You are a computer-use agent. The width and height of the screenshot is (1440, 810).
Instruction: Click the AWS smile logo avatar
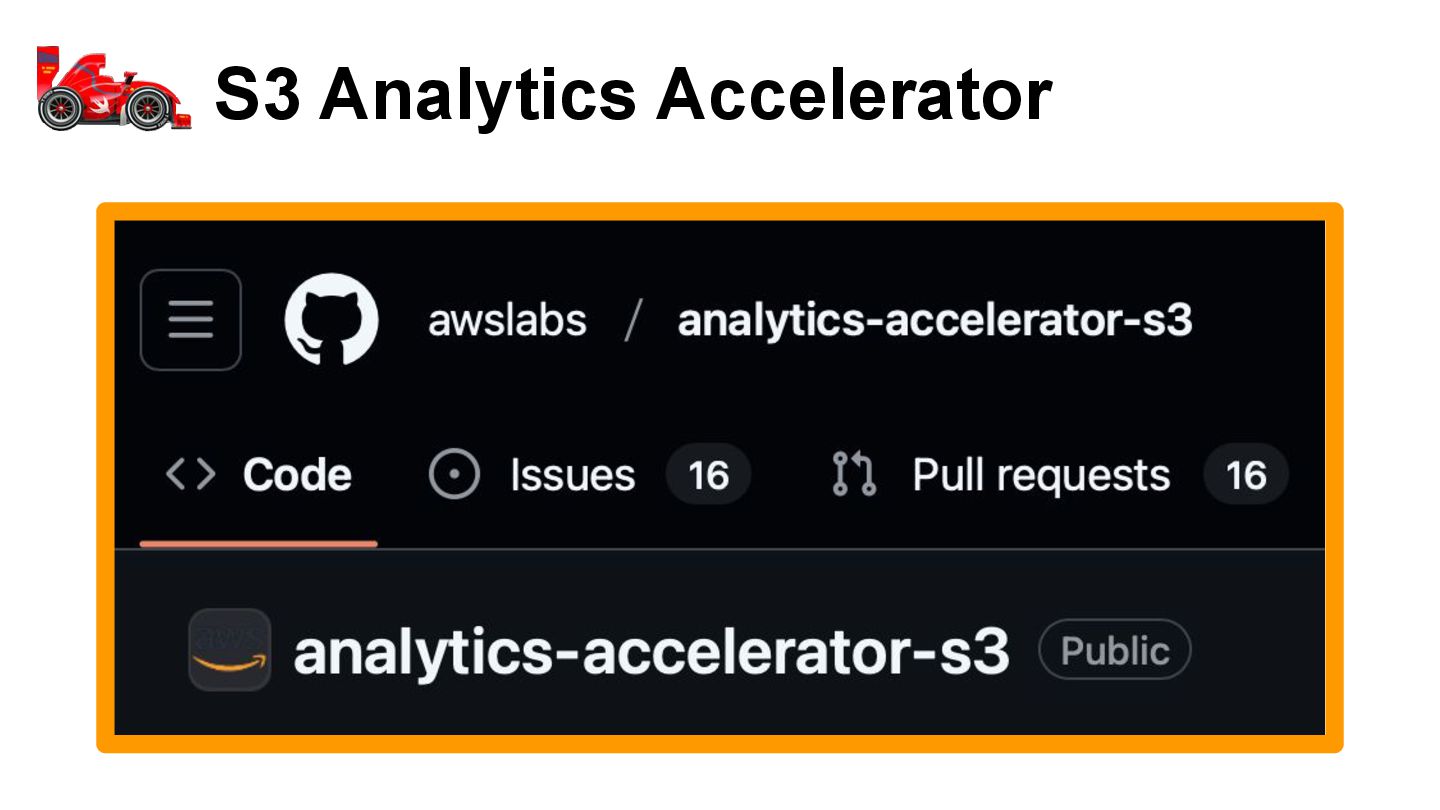[x=230, y=650]
